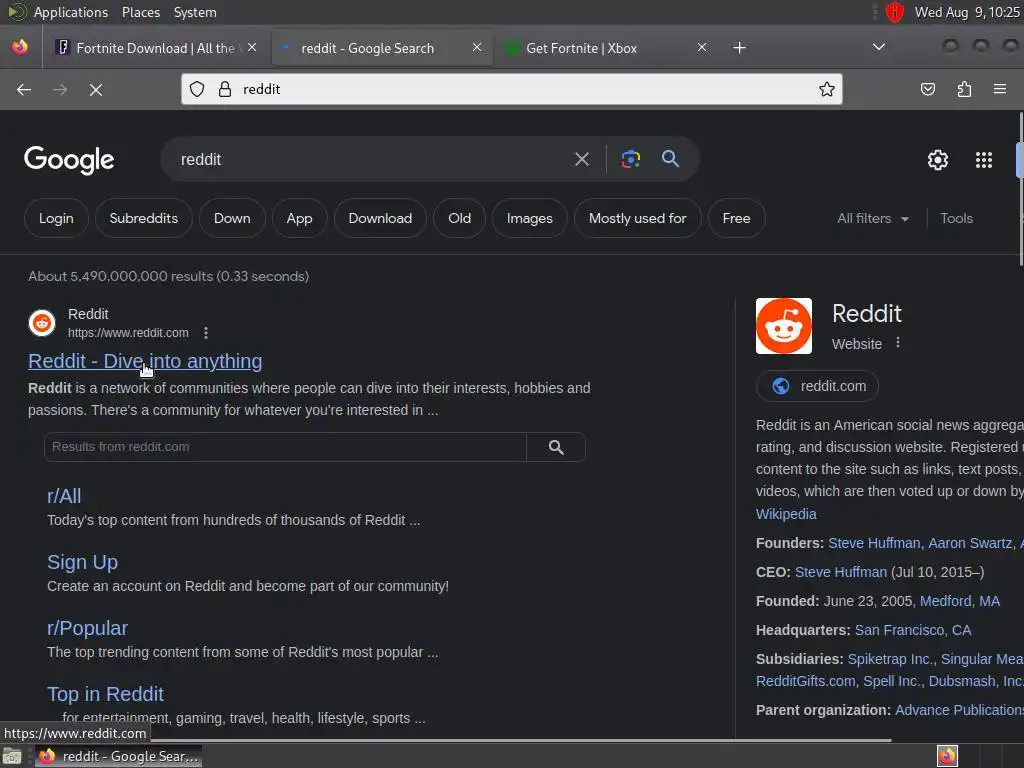This screenshot has width=1024, height=768.
Task: Open Google quick settings gear
Action: coord(938,160)
